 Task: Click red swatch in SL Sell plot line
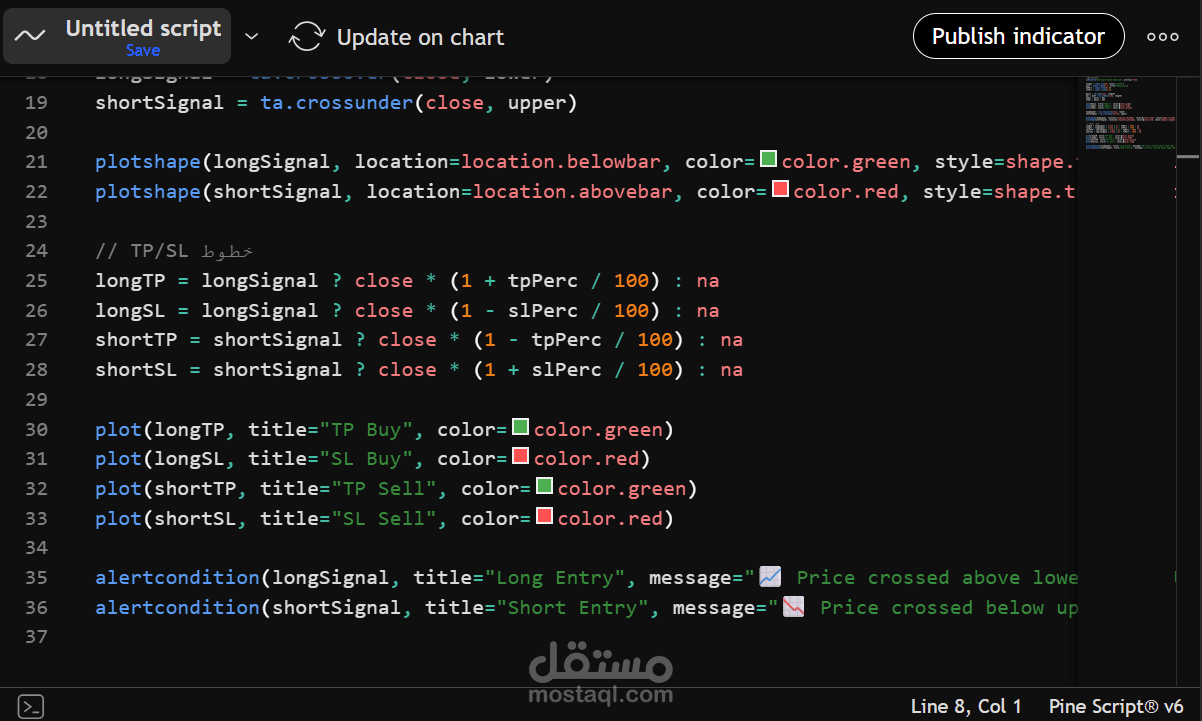click(544, 516)
